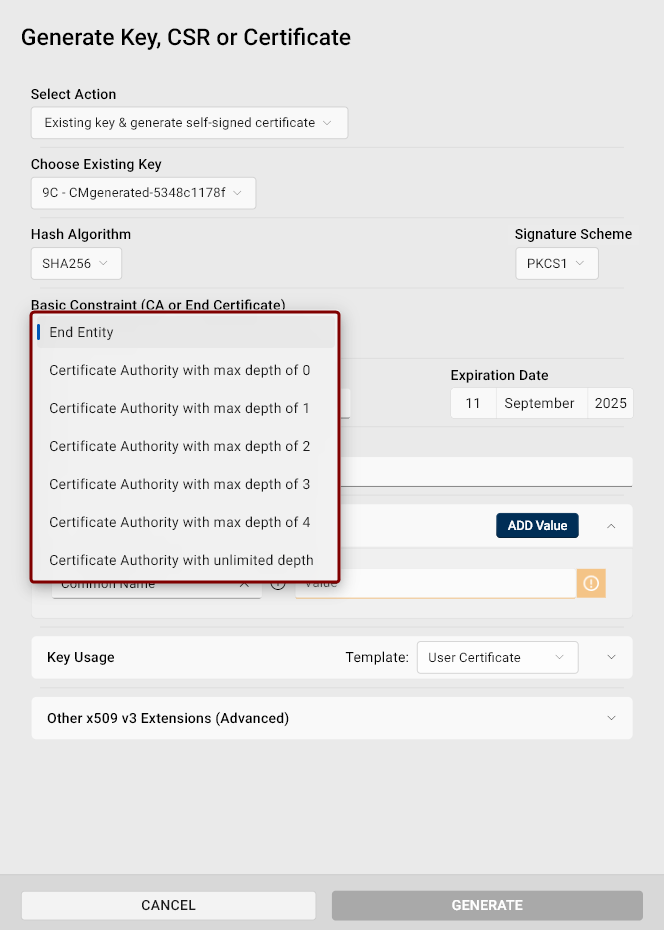Click the orange warning icon beside Value field

pyautogui.click(x=591, y=583)
